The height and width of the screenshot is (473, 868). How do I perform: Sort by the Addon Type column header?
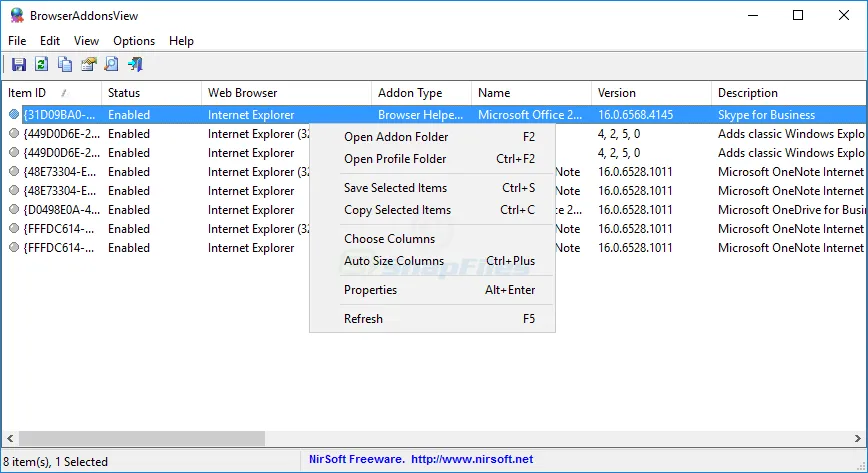(421, 93)
